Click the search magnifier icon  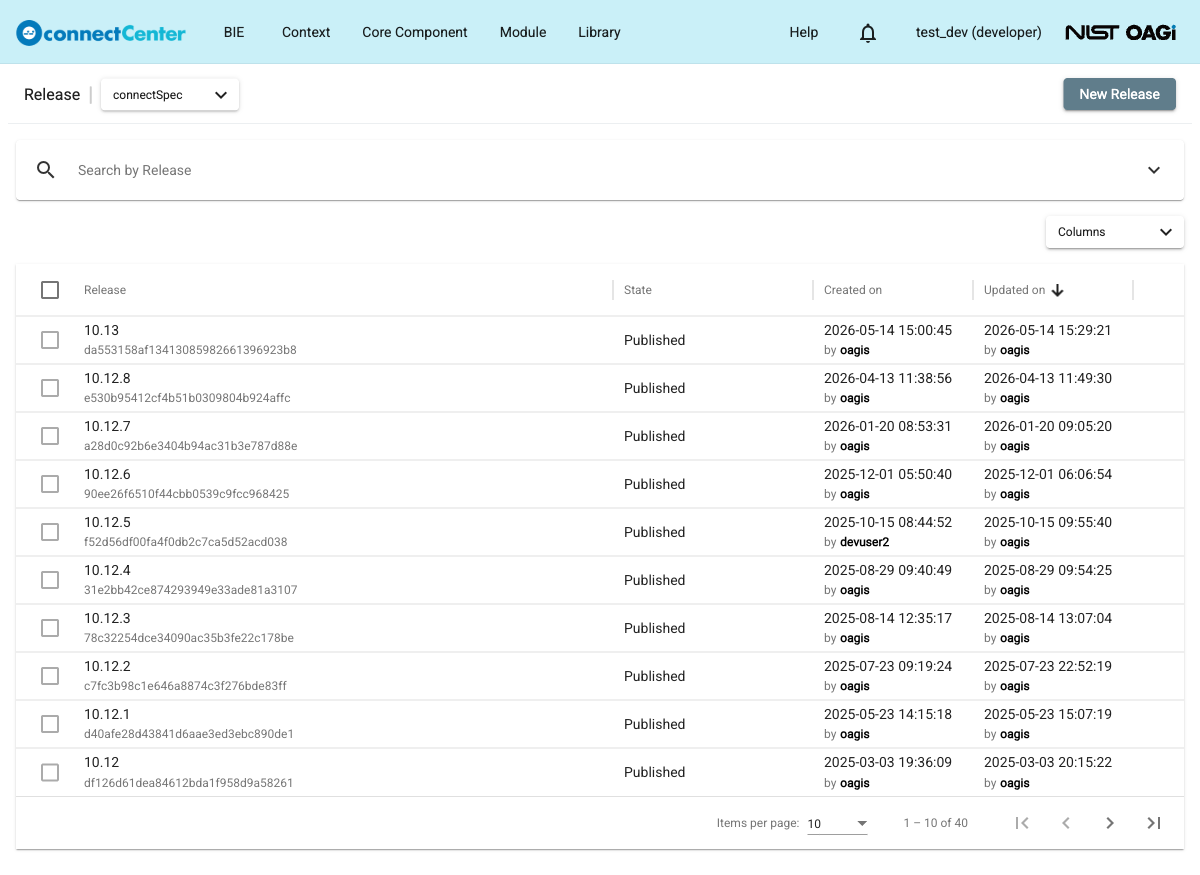pos(46,170)
